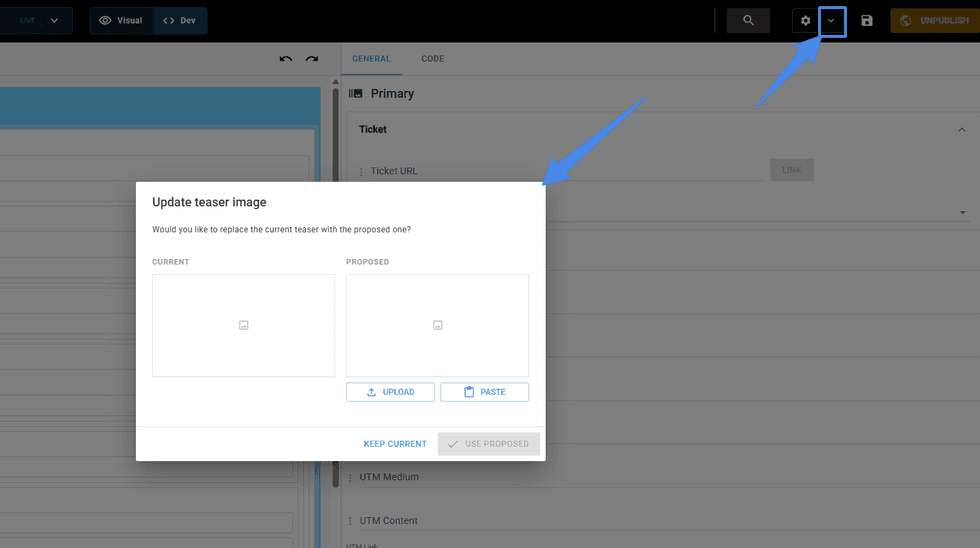Click the undo arrow icon

pos(286,59)
